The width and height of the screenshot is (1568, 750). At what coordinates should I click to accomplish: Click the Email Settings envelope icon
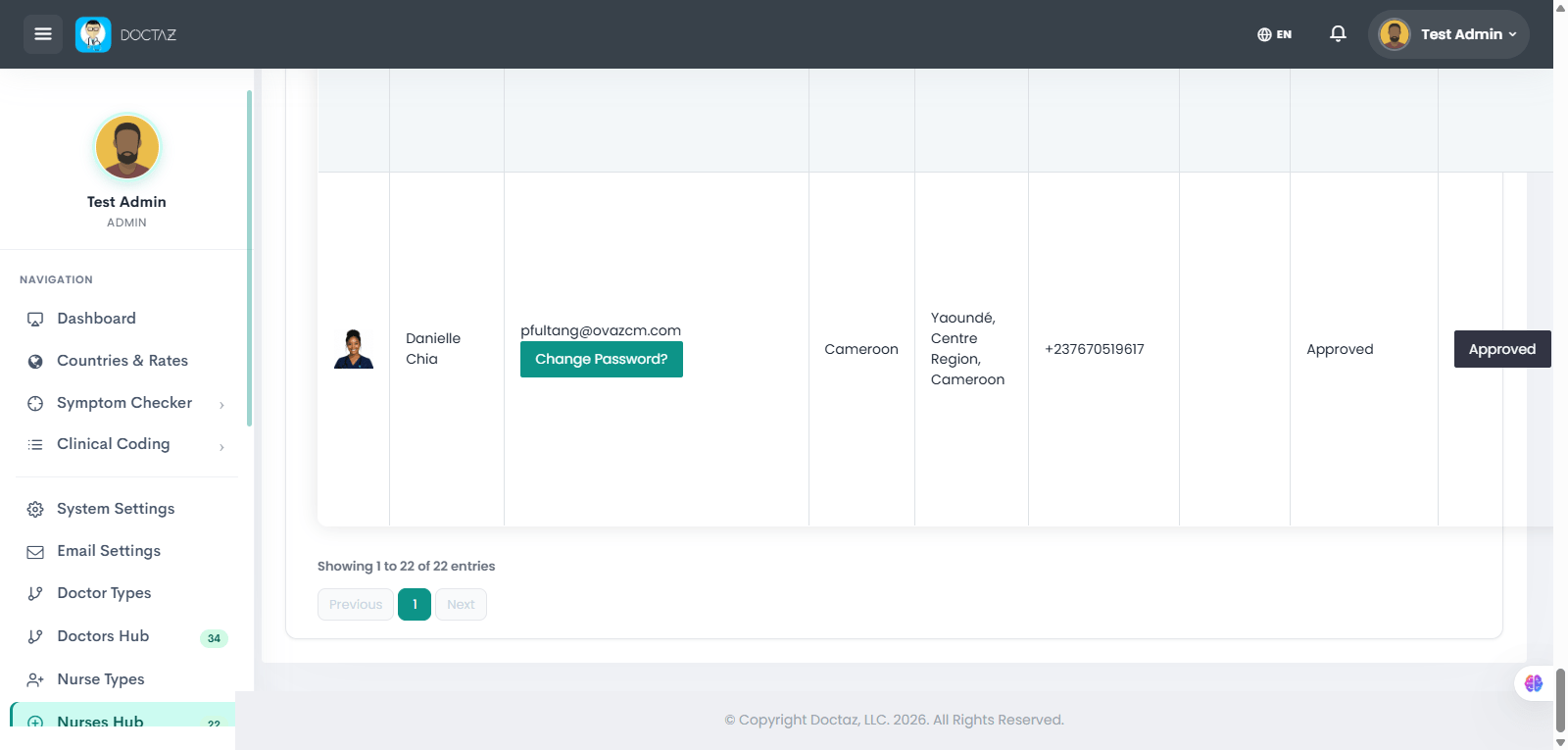(x=35, y=552)
